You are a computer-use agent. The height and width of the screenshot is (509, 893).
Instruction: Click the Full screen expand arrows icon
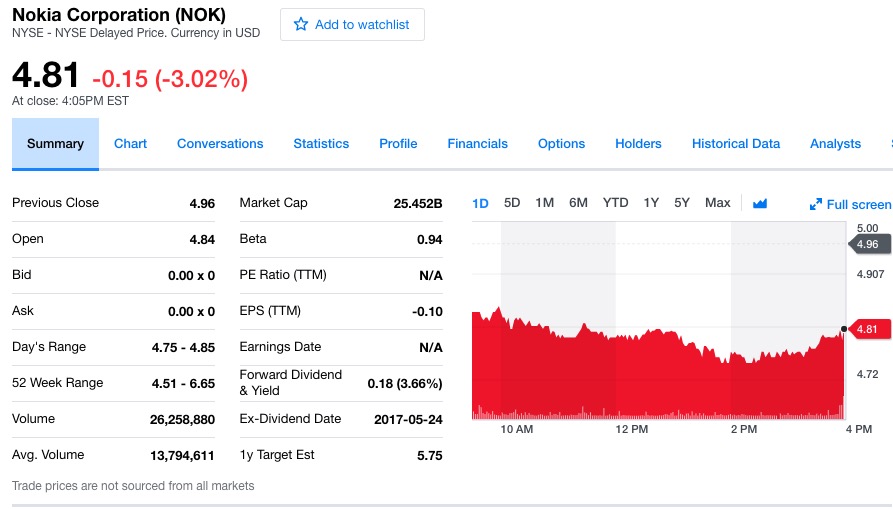[x=816, y=205]
